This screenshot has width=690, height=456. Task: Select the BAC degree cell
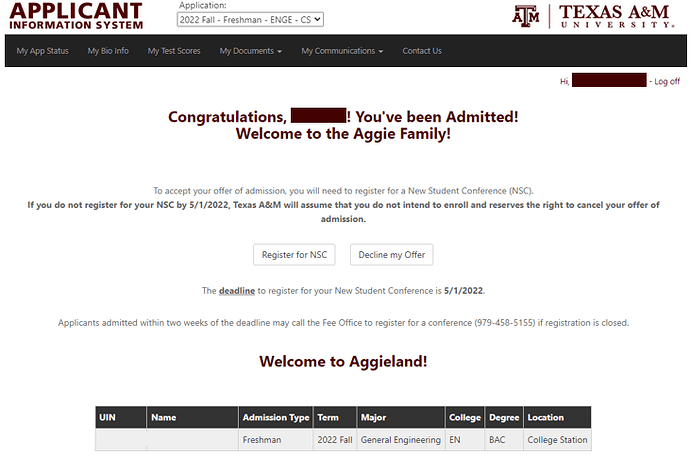point(504,440)
